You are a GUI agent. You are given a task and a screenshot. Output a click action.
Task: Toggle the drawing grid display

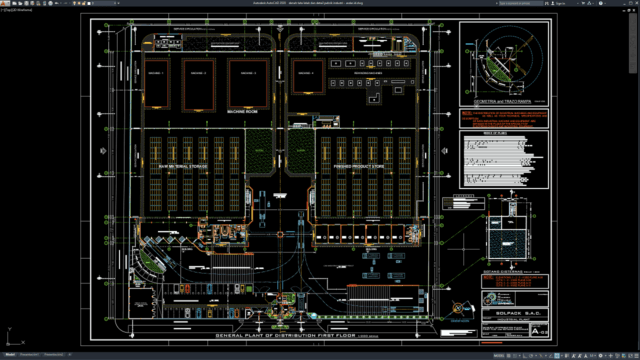(x=509, y=356)
